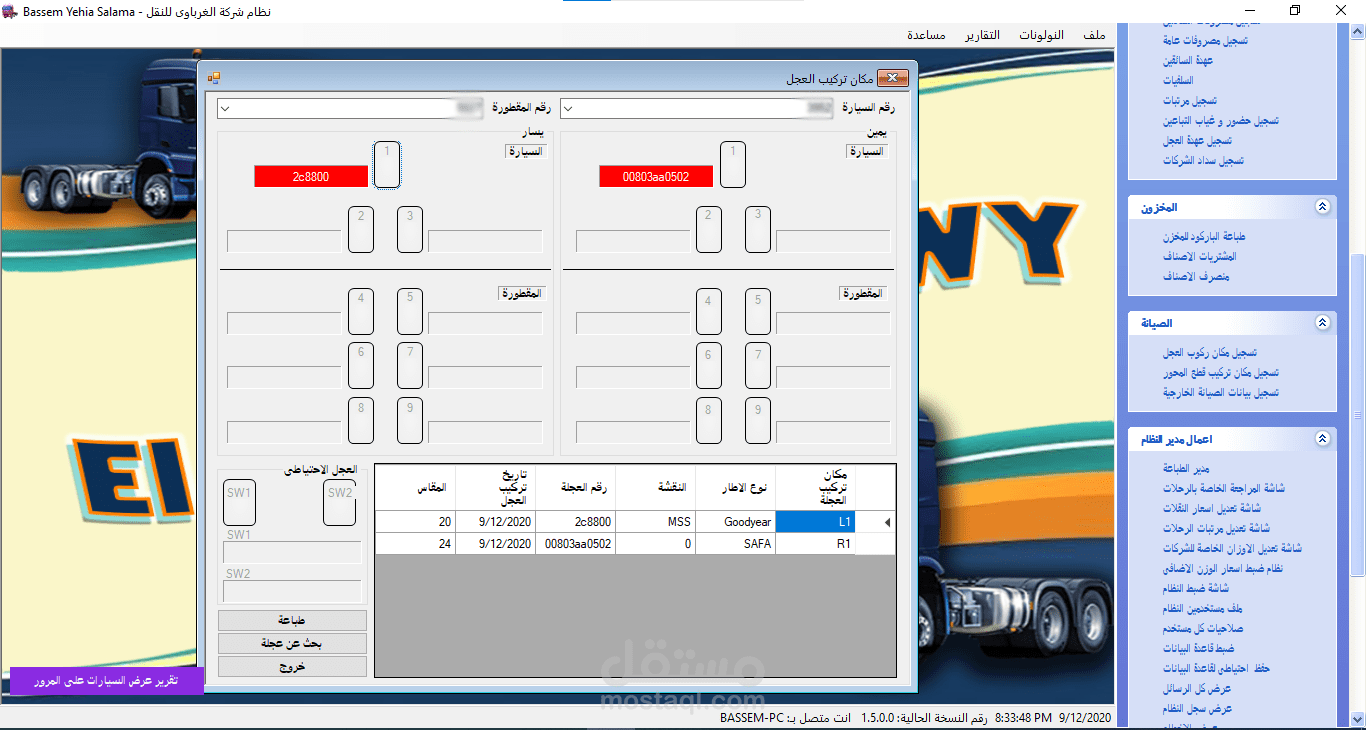Click the بحث عن عجلة search button
This screenshot has height=730, width=1366.
pyautogui.click(x=292, y=644)
